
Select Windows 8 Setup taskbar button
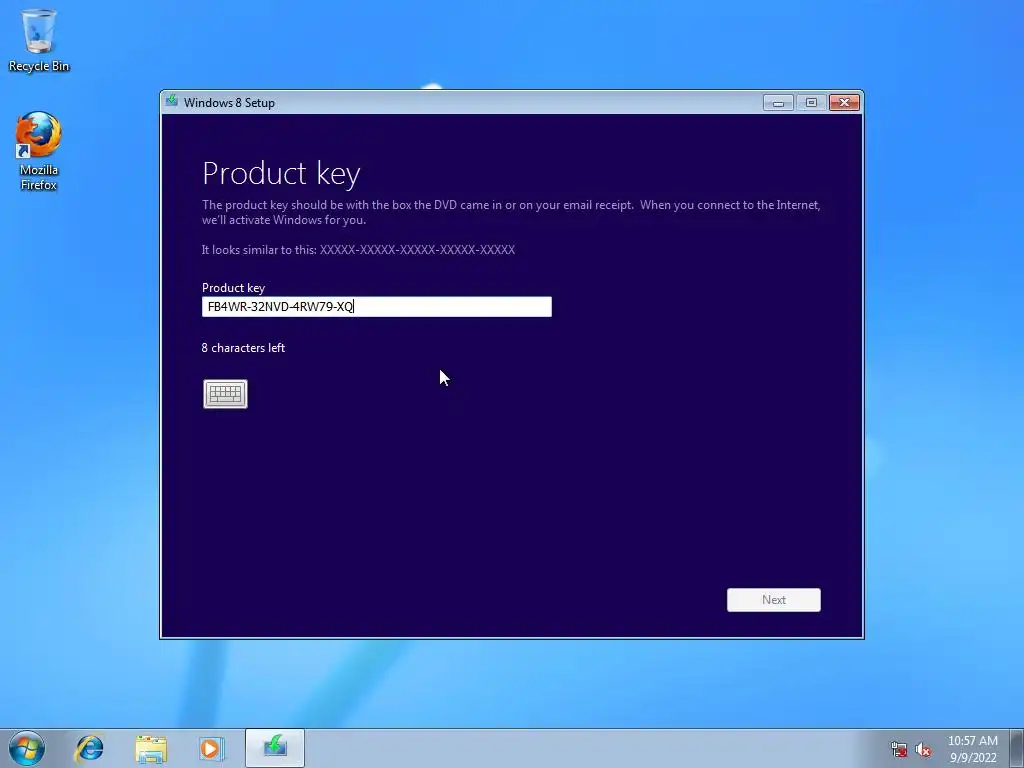(275, 748)
